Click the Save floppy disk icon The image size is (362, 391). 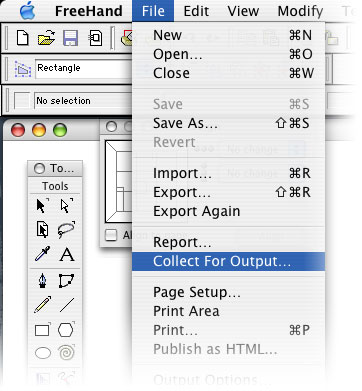click(71, 38)
